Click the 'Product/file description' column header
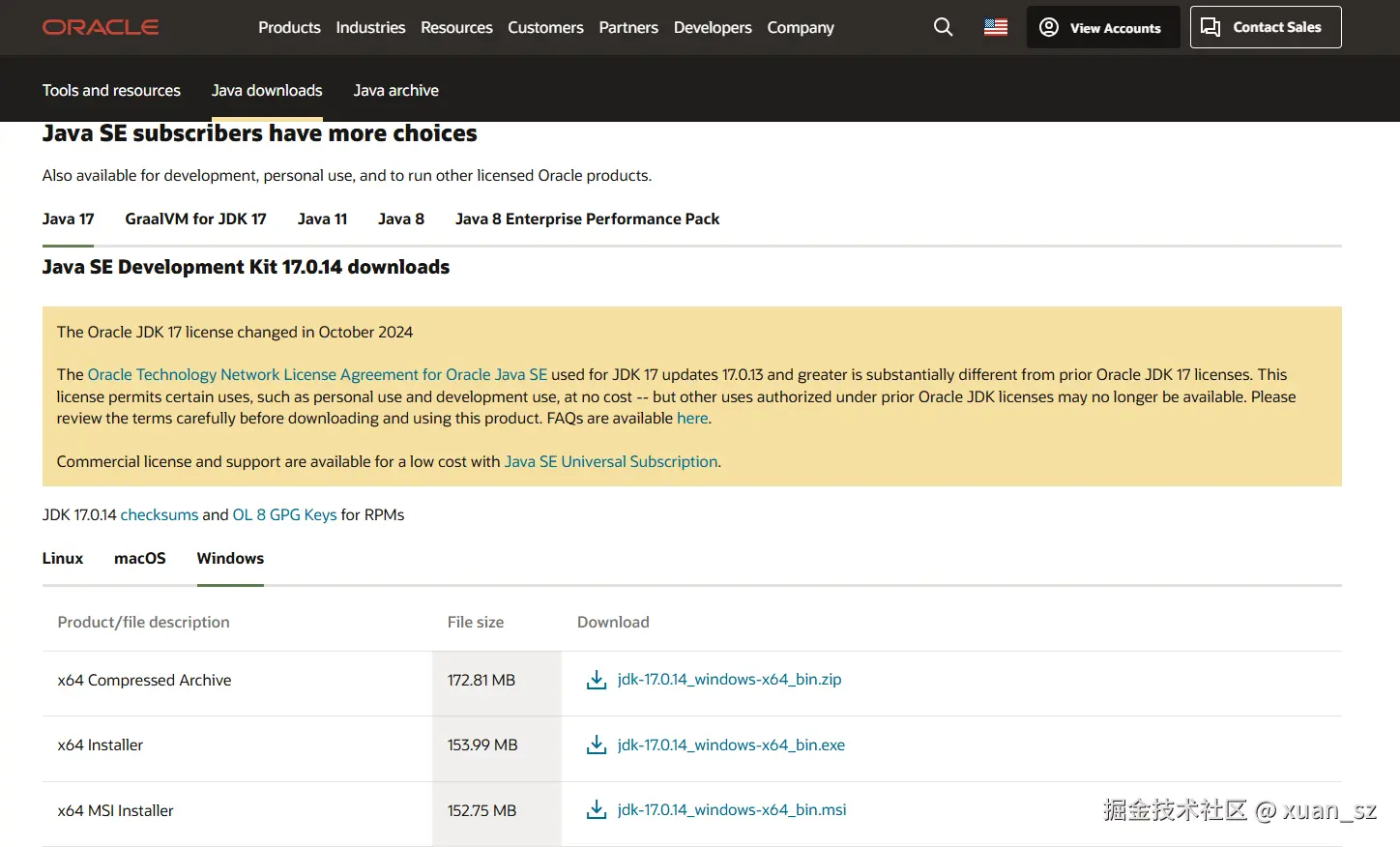 point(144,622)
